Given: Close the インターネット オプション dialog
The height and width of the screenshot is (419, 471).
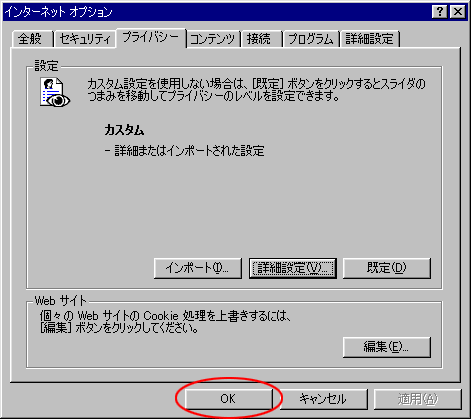Looking at the screenshot, I should coord(458,12).
